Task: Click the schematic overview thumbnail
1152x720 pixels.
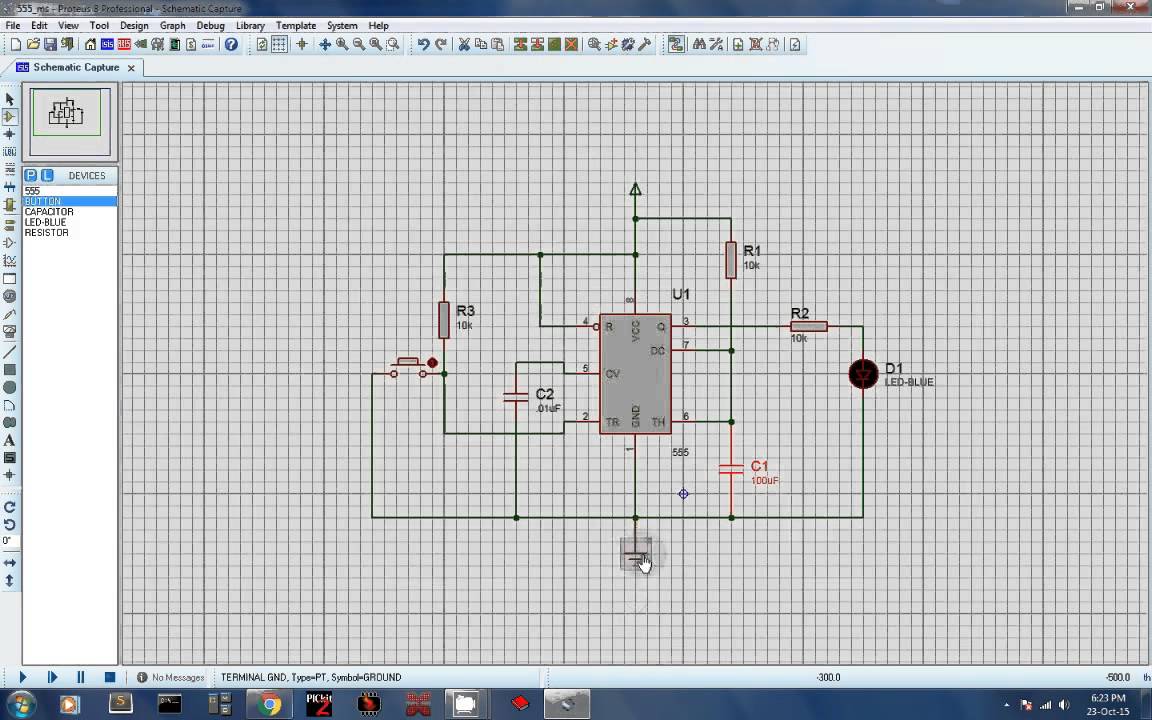Action: pyautogui.click(x=70, y=121)
